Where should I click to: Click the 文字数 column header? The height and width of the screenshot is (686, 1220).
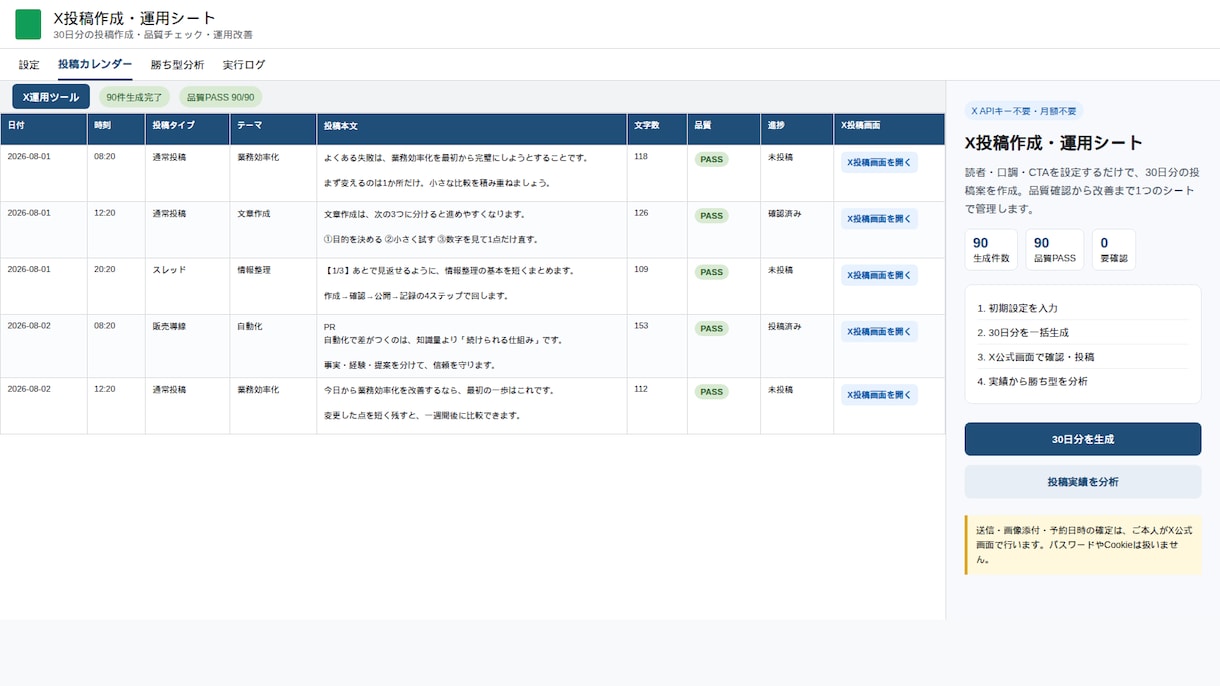tap(657, 129)
